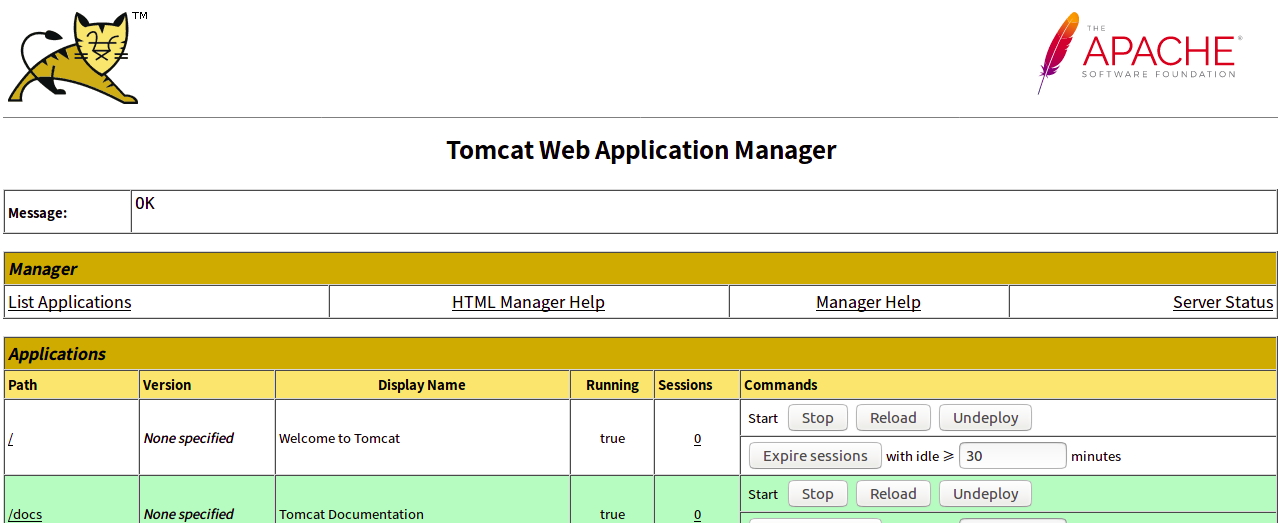
Task: Open the /docs application path
Action: coord(25,514)
